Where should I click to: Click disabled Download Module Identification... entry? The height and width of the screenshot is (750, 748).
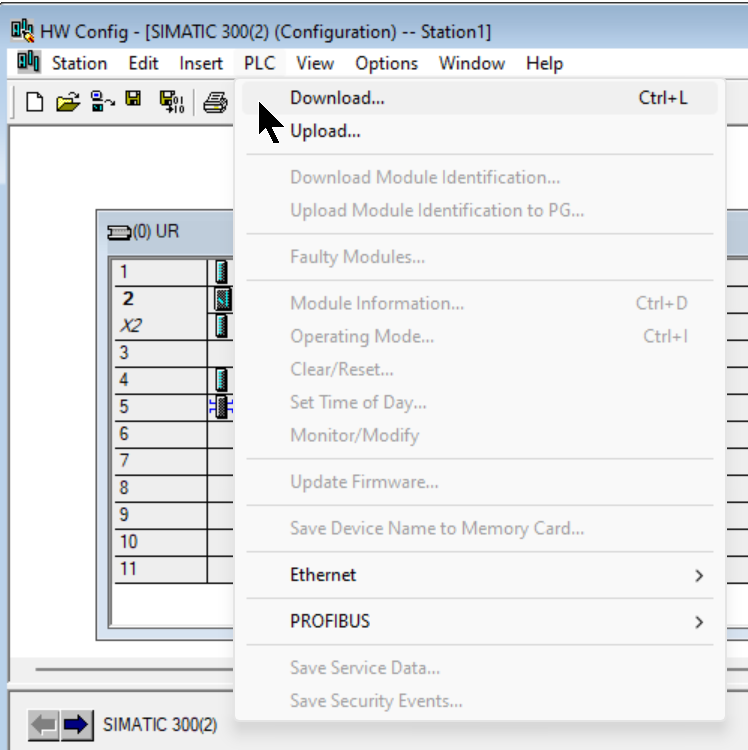[480, 177]
